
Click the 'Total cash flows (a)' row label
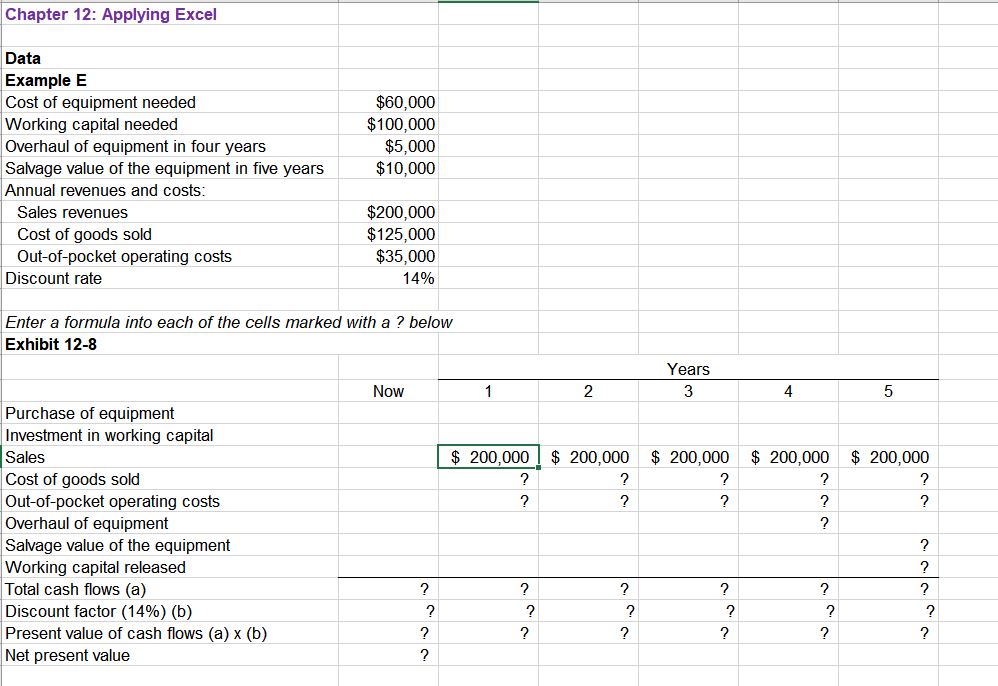(76, 589)
